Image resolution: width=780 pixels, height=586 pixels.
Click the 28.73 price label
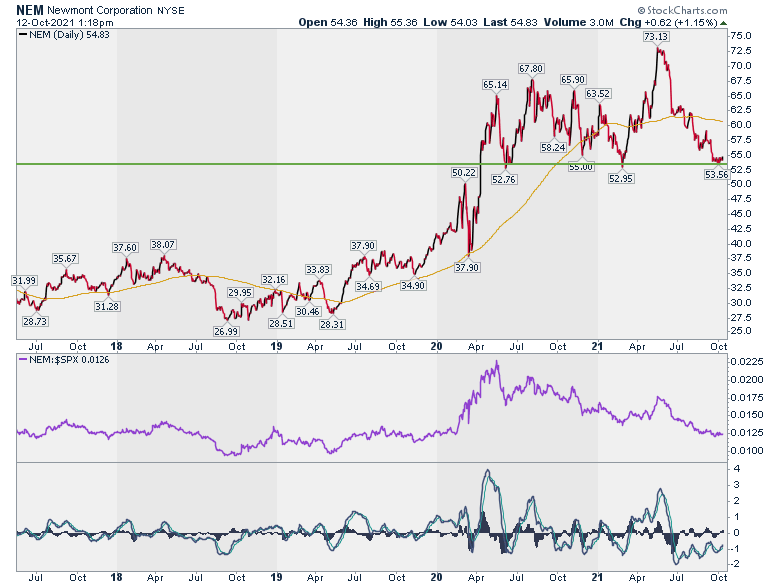pos(35,321)
